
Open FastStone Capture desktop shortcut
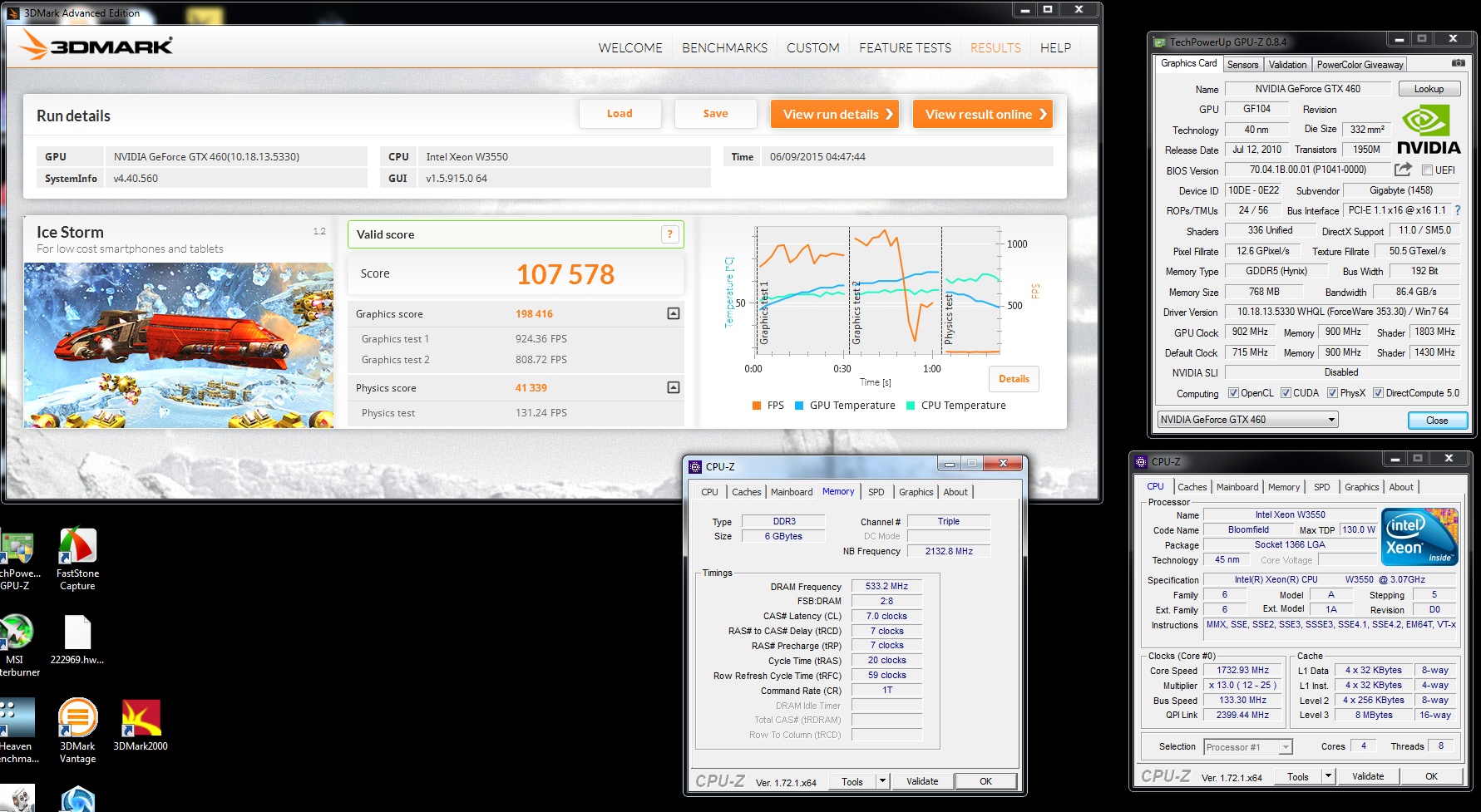click(77, 559)
